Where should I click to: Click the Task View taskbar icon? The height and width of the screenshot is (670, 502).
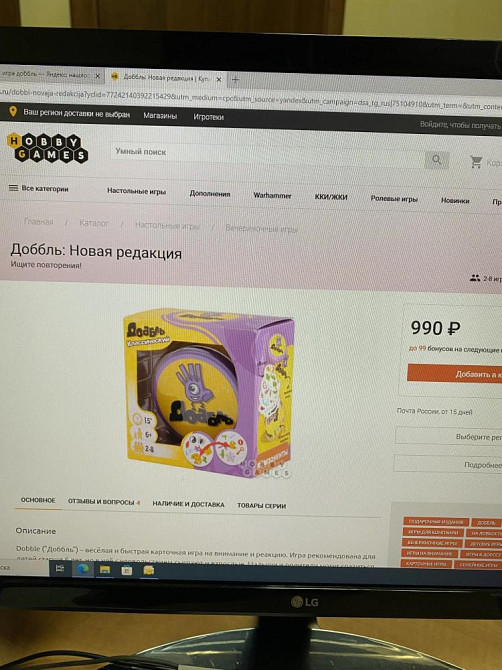click(60, 568)
